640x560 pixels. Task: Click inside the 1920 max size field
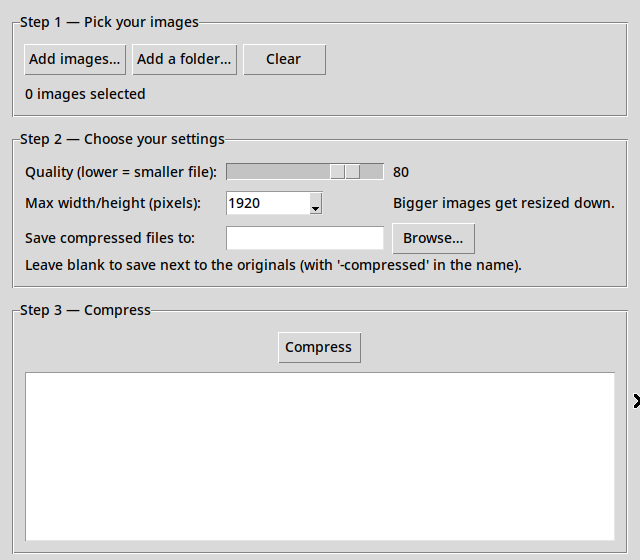click(x=268, y=203)
